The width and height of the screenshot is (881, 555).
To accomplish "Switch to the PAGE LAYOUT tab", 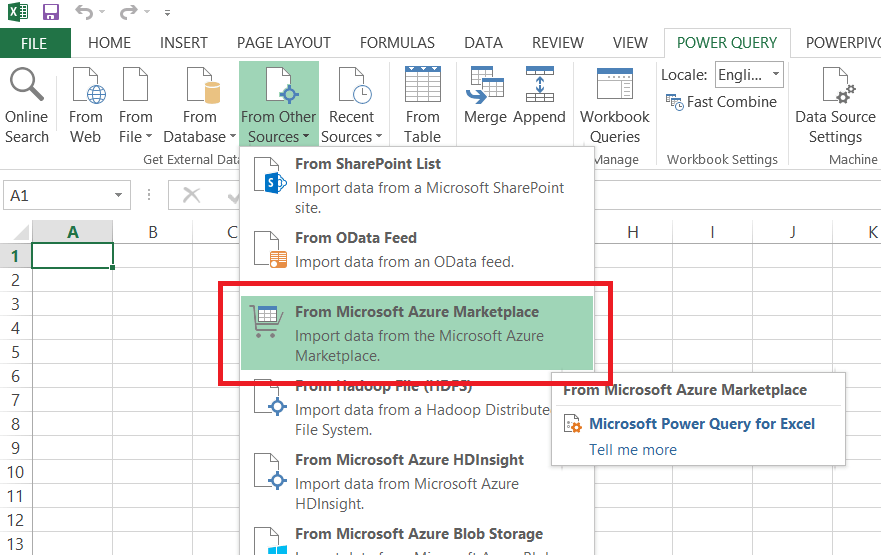I will coord(284,43).
